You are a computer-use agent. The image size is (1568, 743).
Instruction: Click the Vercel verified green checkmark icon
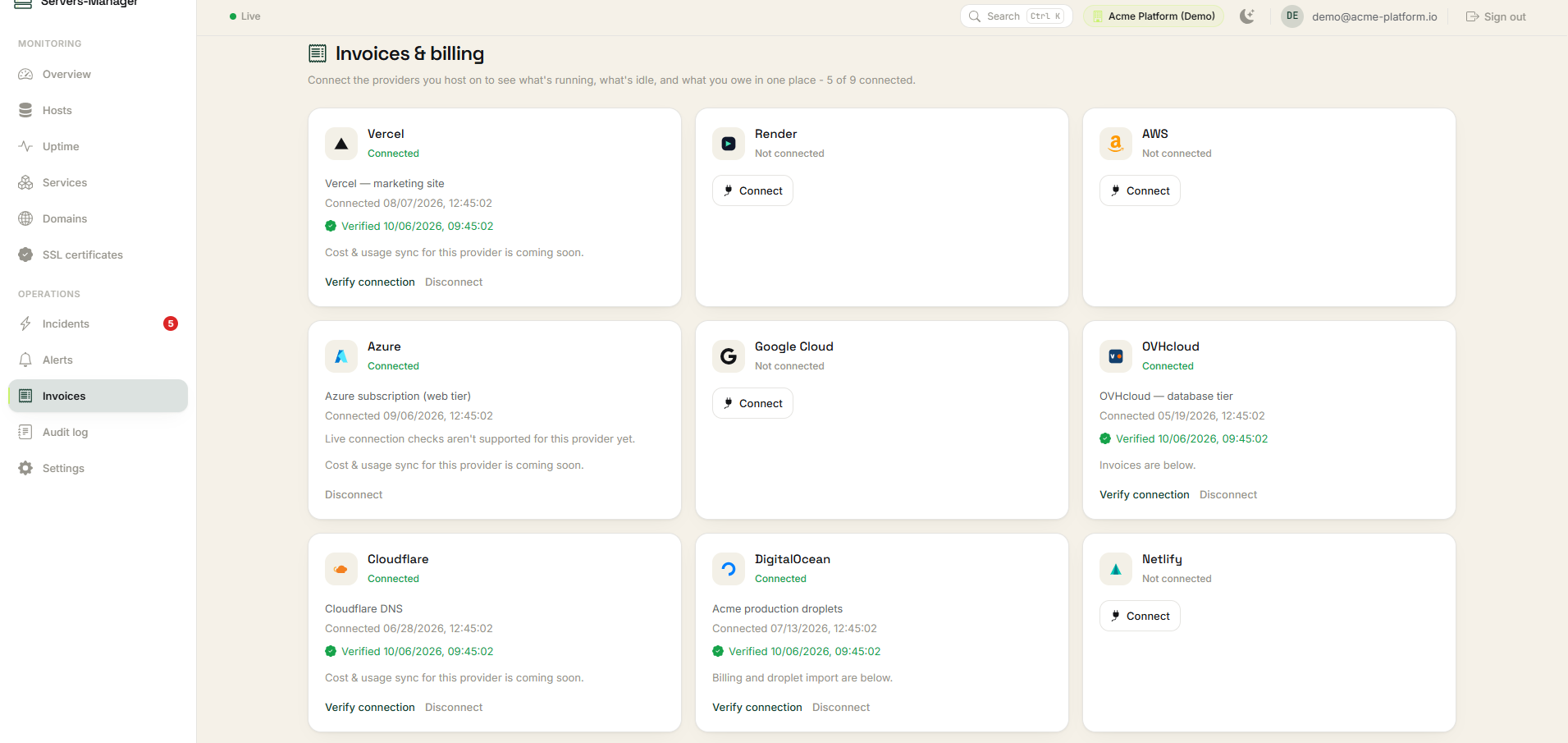coord(331,226)
